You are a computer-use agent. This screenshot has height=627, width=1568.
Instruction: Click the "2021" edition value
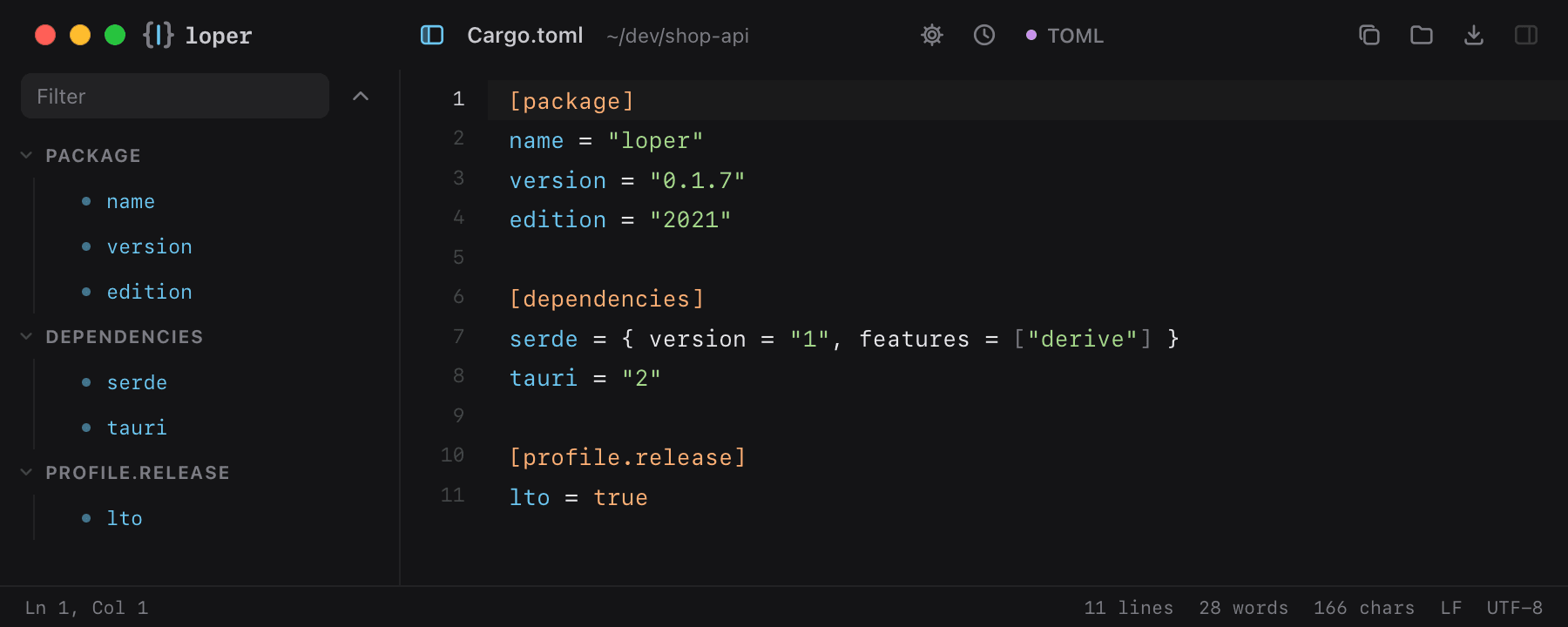(x=691, y=219)
